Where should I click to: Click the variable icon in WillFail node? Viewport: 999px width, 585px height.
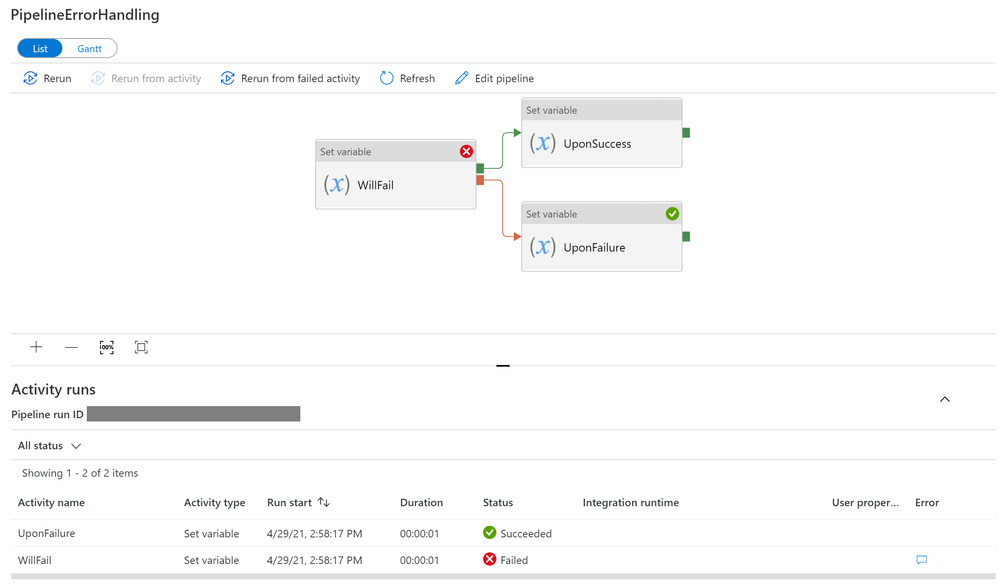pos(336,185)
